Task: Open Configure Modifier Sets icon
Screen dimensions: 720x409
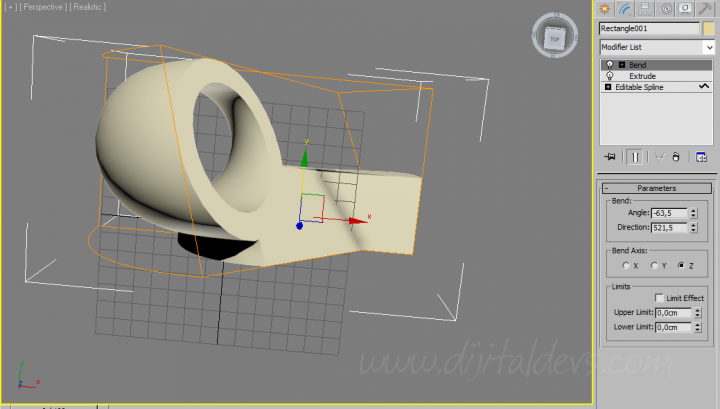Action: point(701,157)
